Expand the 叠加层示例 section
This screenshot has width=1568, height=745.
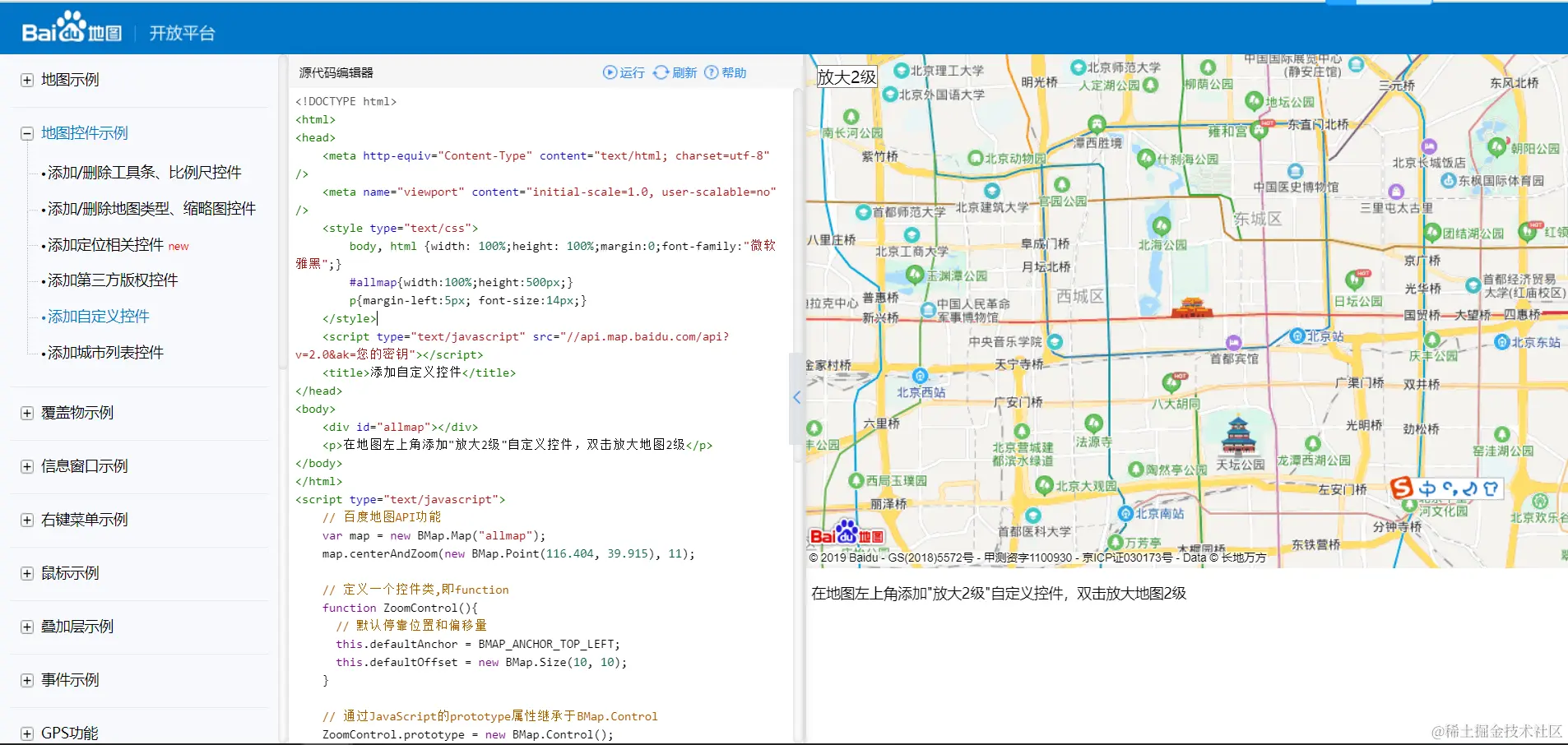[27, 627]
